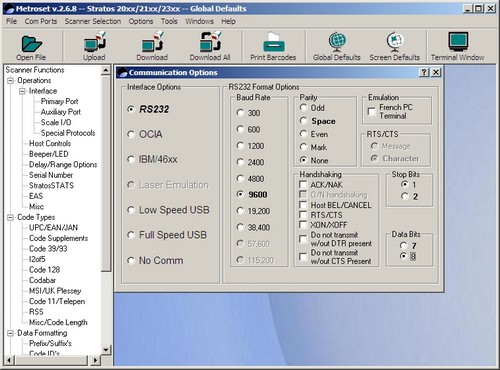Screen dimensions: 500x370
Task: Select the RS232 interface option
Action: tap(131, 109)
